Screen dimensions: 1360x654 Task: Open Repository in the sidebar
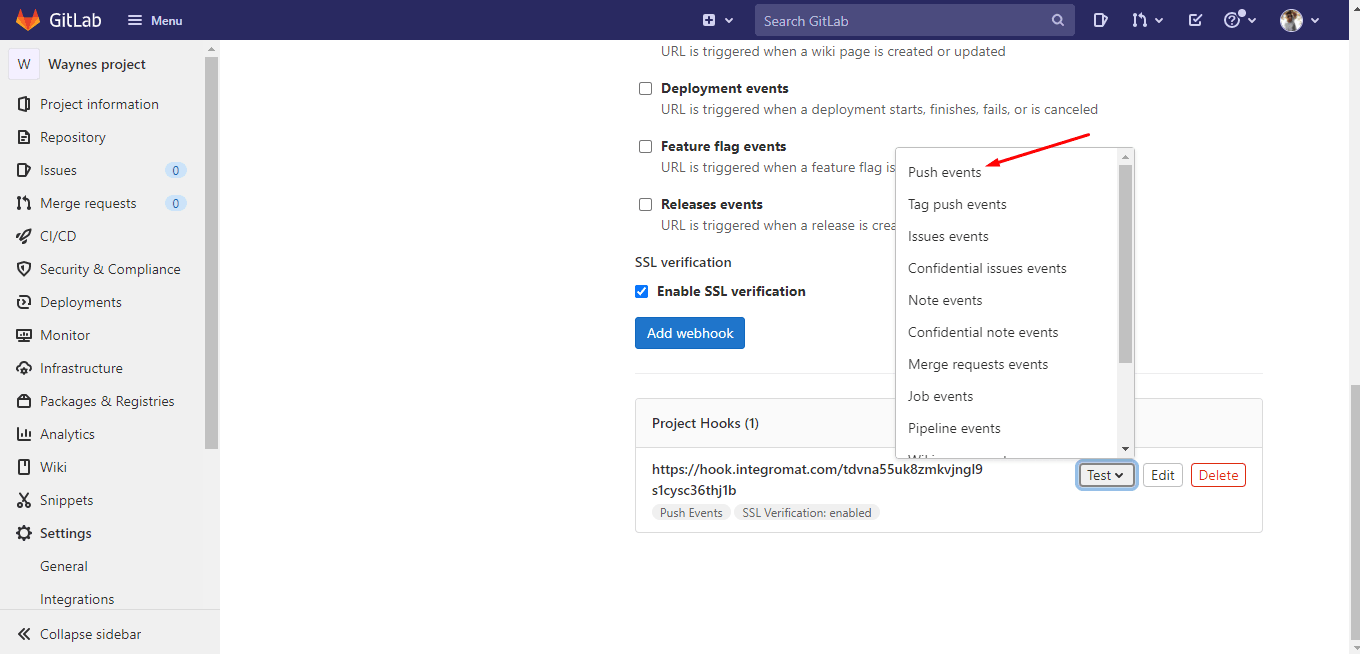tap(72, 137)
